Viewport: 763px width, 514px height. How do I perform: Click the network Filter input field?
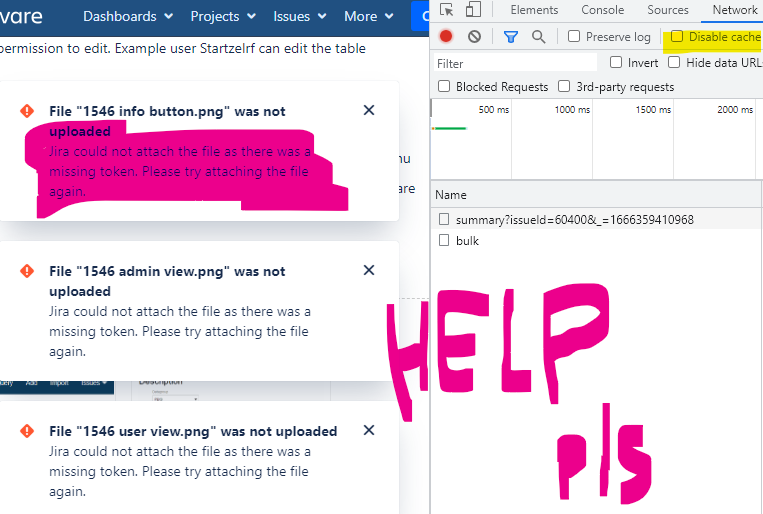click(515, 63)
